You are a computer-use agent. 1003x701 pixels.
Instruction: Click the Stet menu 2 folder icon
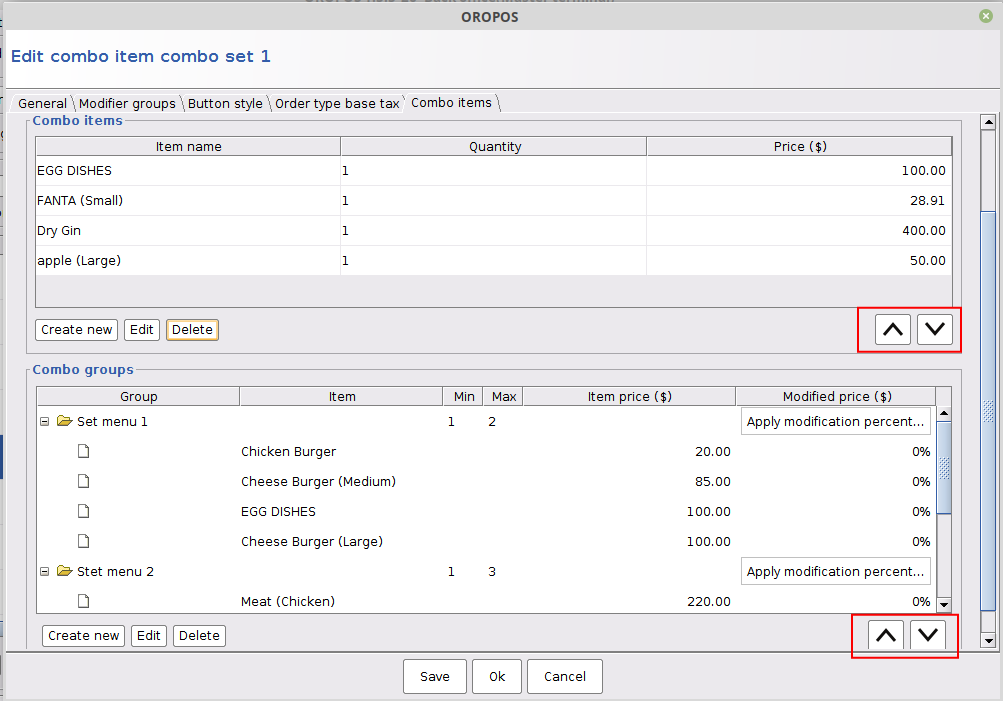point(64,571)
